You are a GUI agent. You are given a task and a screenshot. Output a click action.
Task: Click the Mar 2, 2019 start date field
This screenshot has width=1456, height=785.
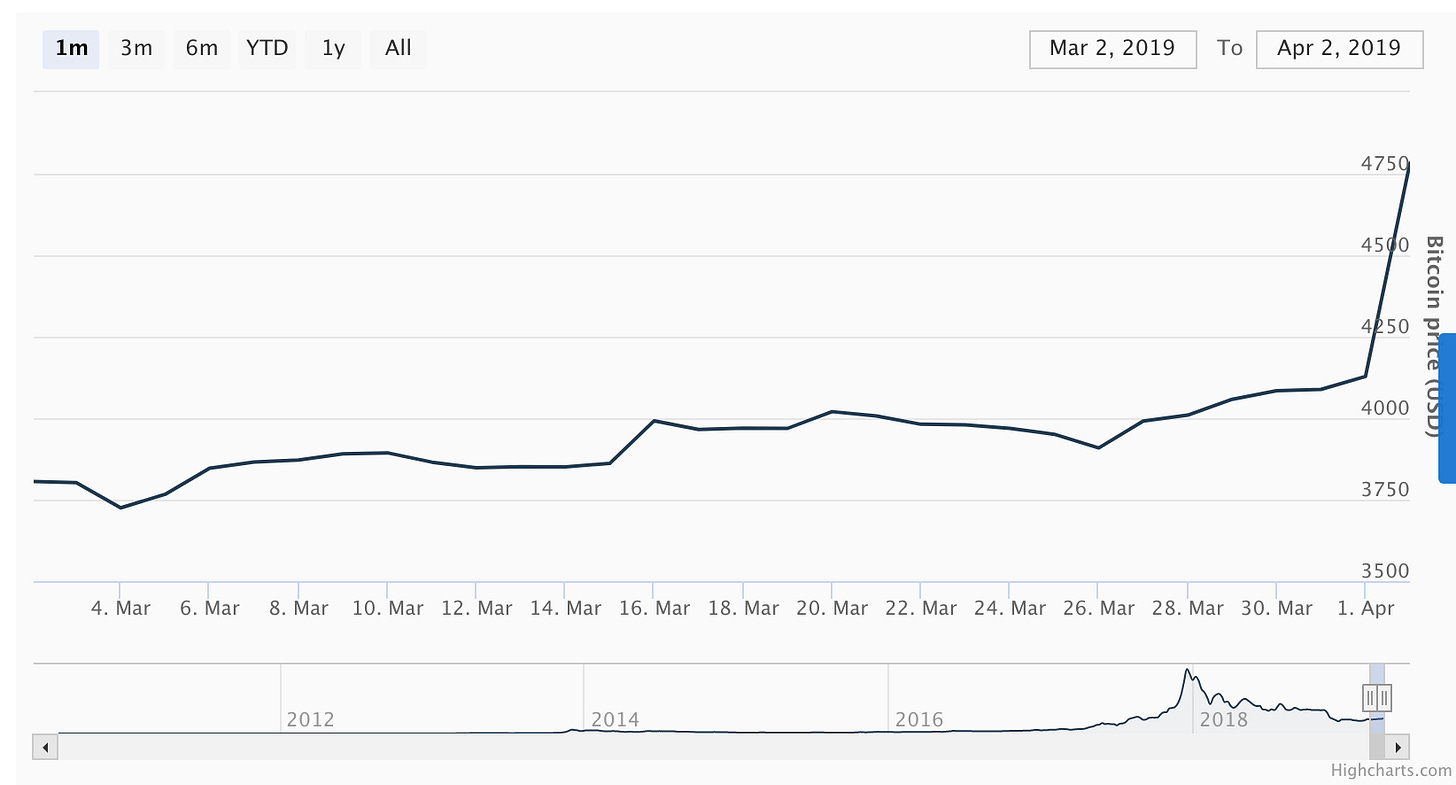1113,49
